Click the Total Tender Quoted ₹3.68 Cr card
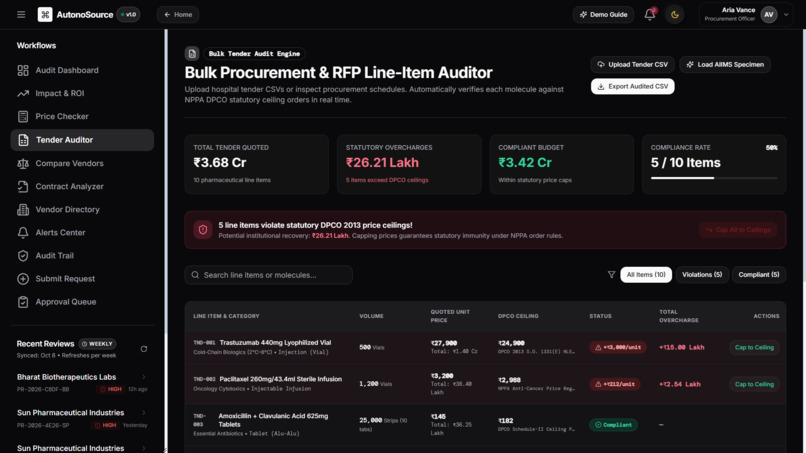 coord(257,164)
